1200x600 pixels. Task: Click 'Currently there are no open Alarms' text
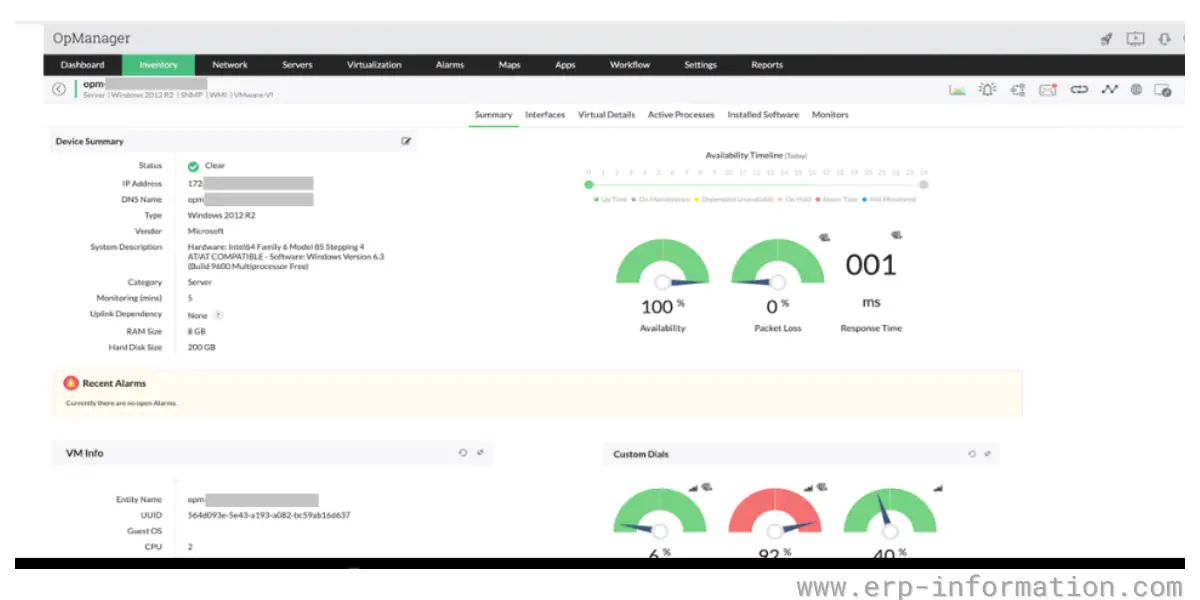tap(121, 403)
